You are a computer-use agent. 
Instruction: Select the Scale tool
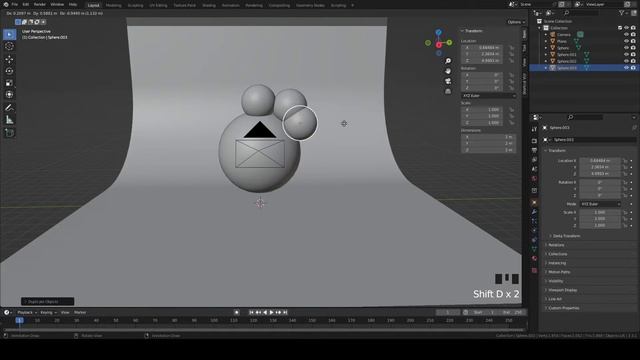(x=9, y=83)
